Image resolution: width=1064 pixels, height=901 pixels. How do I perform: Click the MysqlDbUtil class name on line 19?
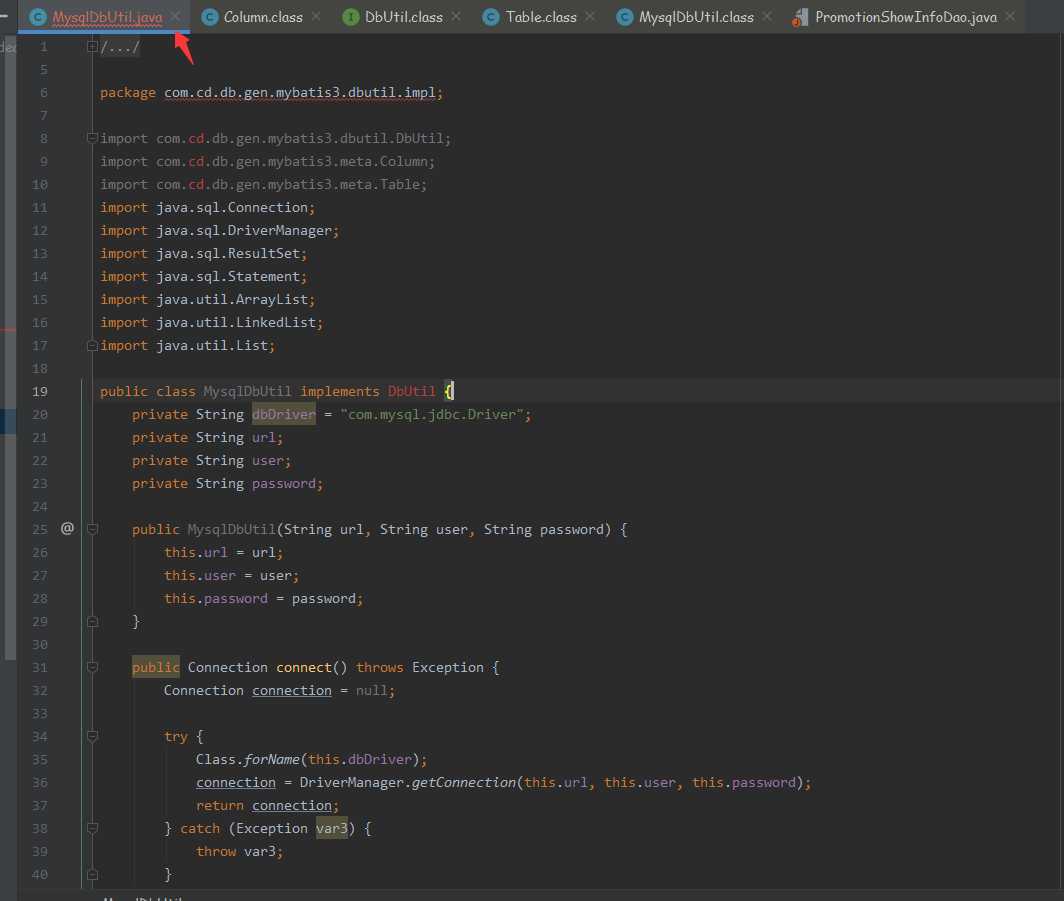pos(247,391)
